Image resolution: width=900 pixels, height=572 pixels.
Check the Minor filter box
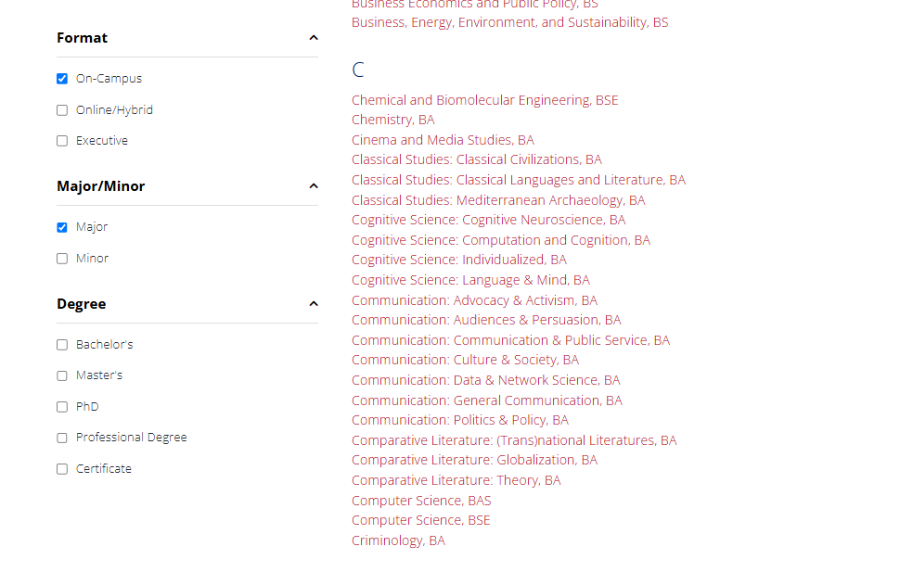pyautogui.click(x=62, y=259)
